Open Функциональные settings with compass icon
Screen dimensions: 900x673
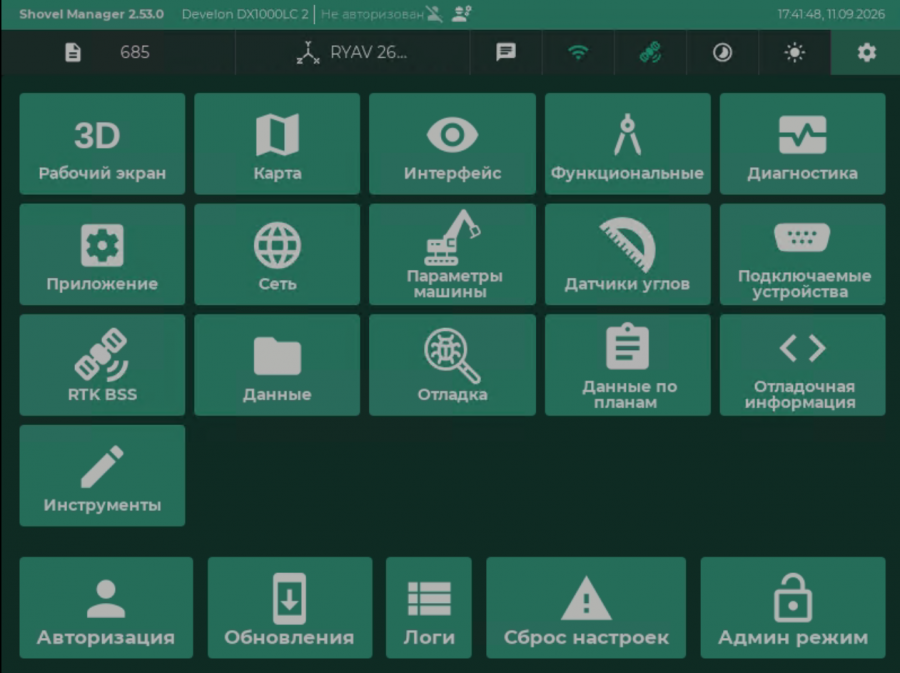[627, 143]
